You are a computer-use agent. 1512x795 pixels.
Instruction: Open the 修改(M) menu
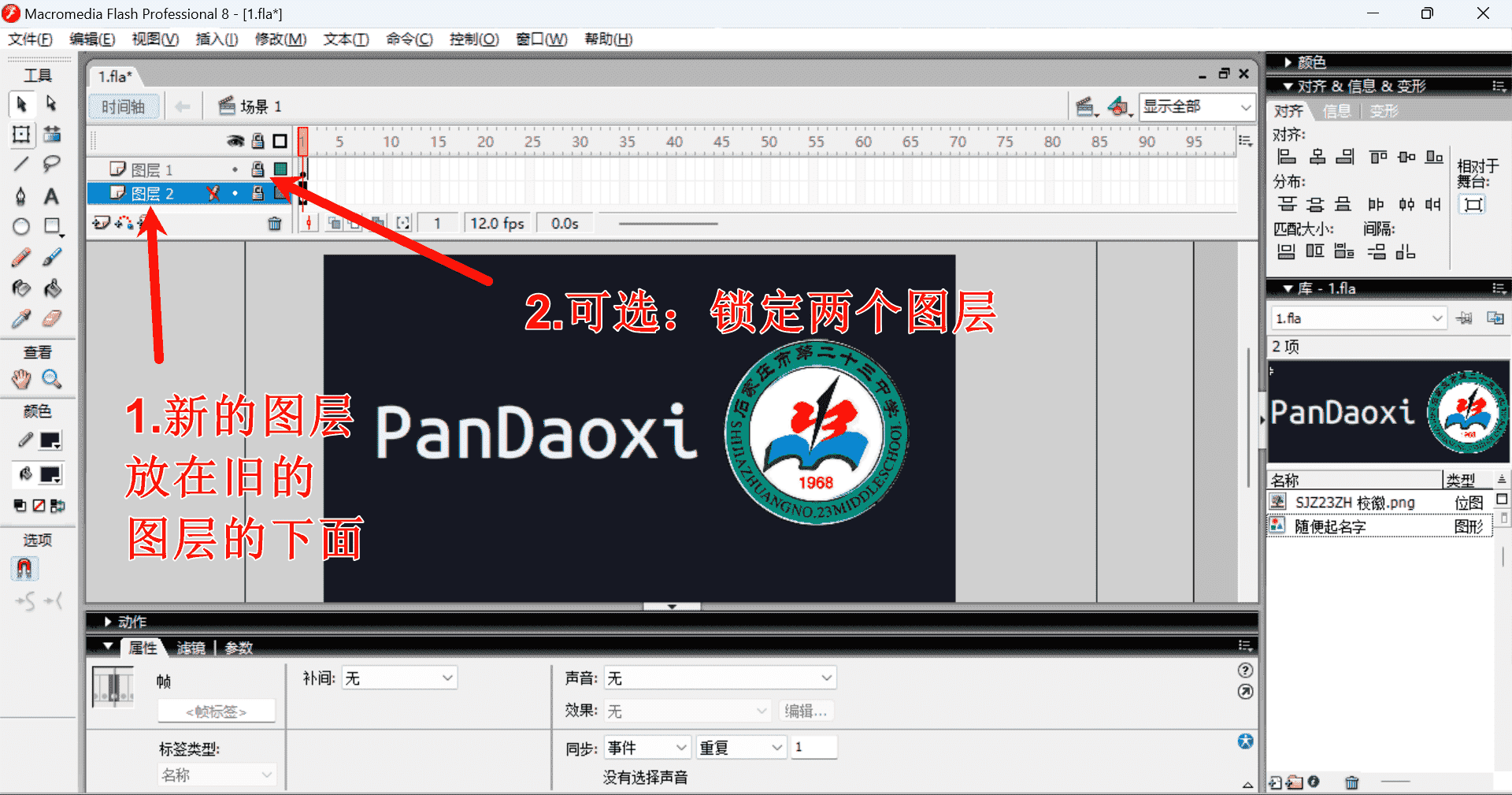click(280, 39)
